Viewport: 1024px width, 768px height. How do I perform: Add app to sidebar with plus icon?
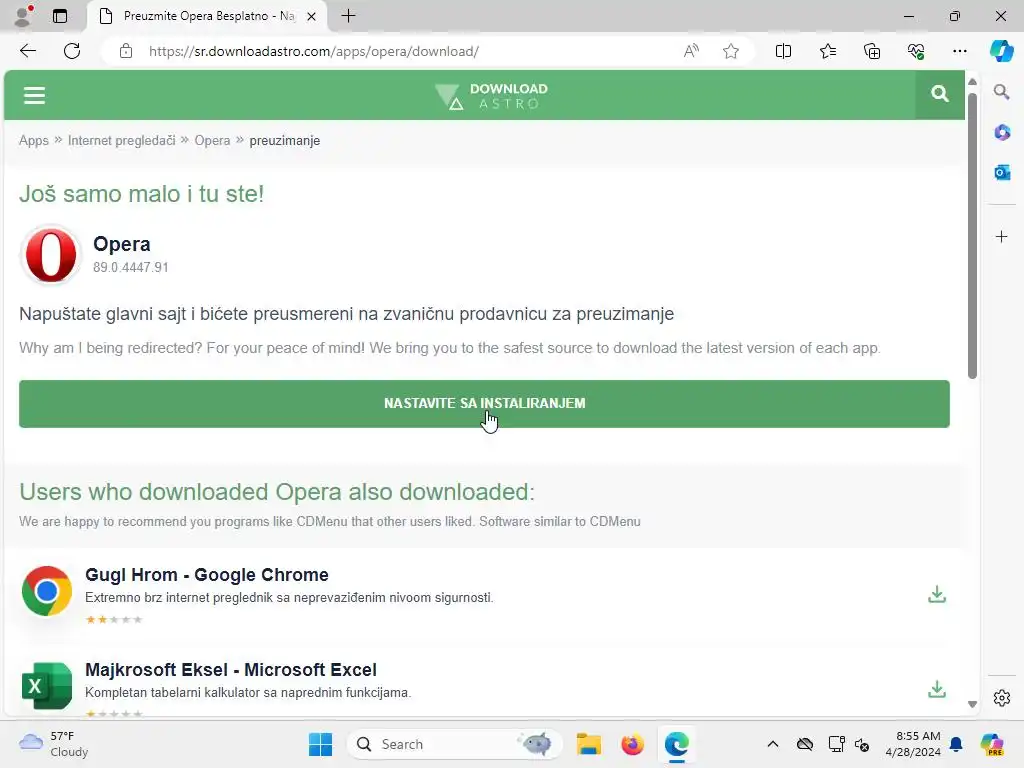pos(1002,236)
